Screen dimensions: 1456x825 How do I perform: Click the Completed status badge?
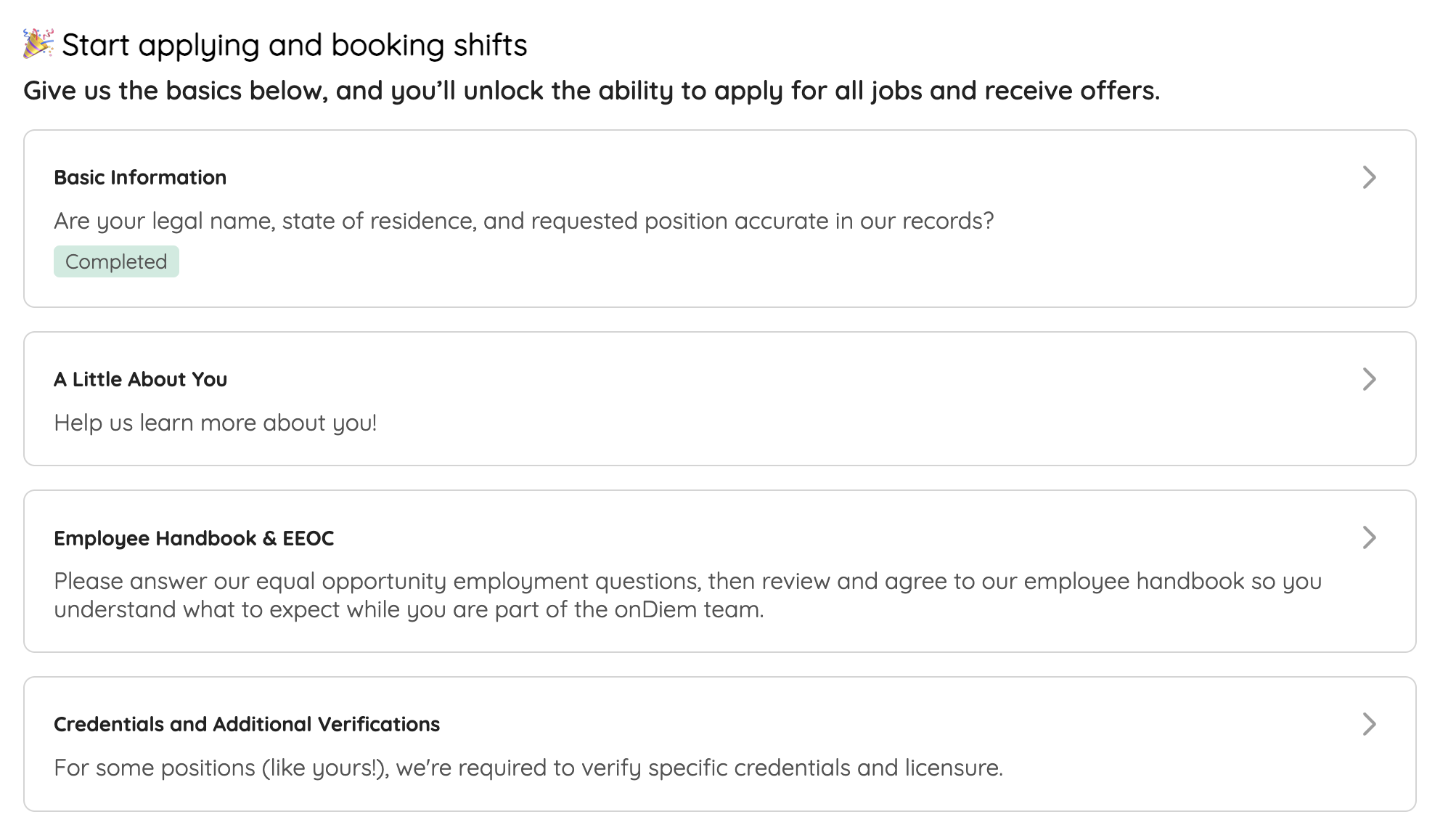tap(116, 261)
